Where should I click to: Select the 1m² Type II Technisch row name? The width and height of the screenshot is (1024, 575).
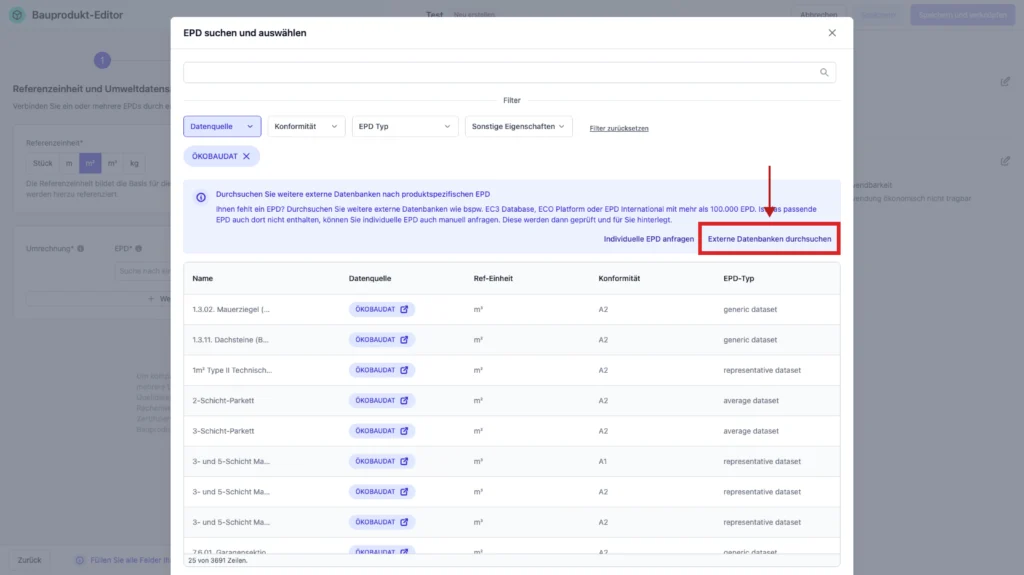232,370
